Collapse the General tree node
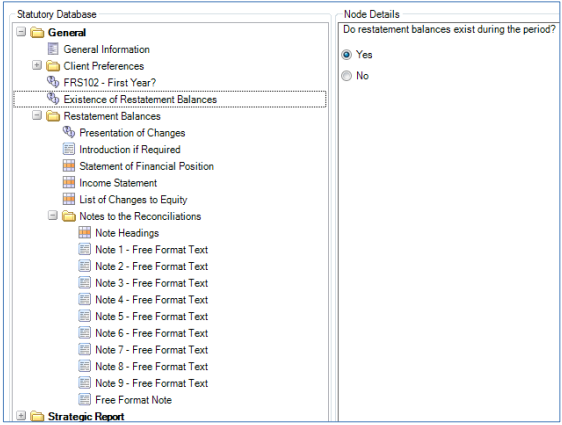This screenshot has width=562, height=425. (x=21, y=32)
